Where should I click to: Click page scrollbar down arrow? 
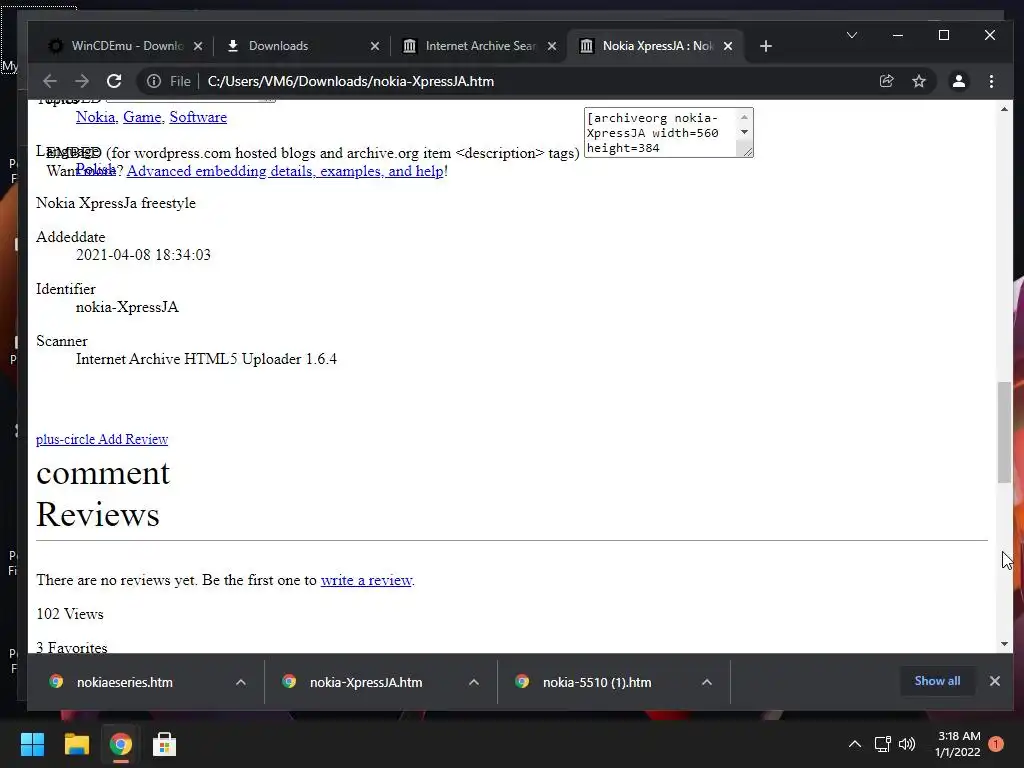(x=1004, y=644)
